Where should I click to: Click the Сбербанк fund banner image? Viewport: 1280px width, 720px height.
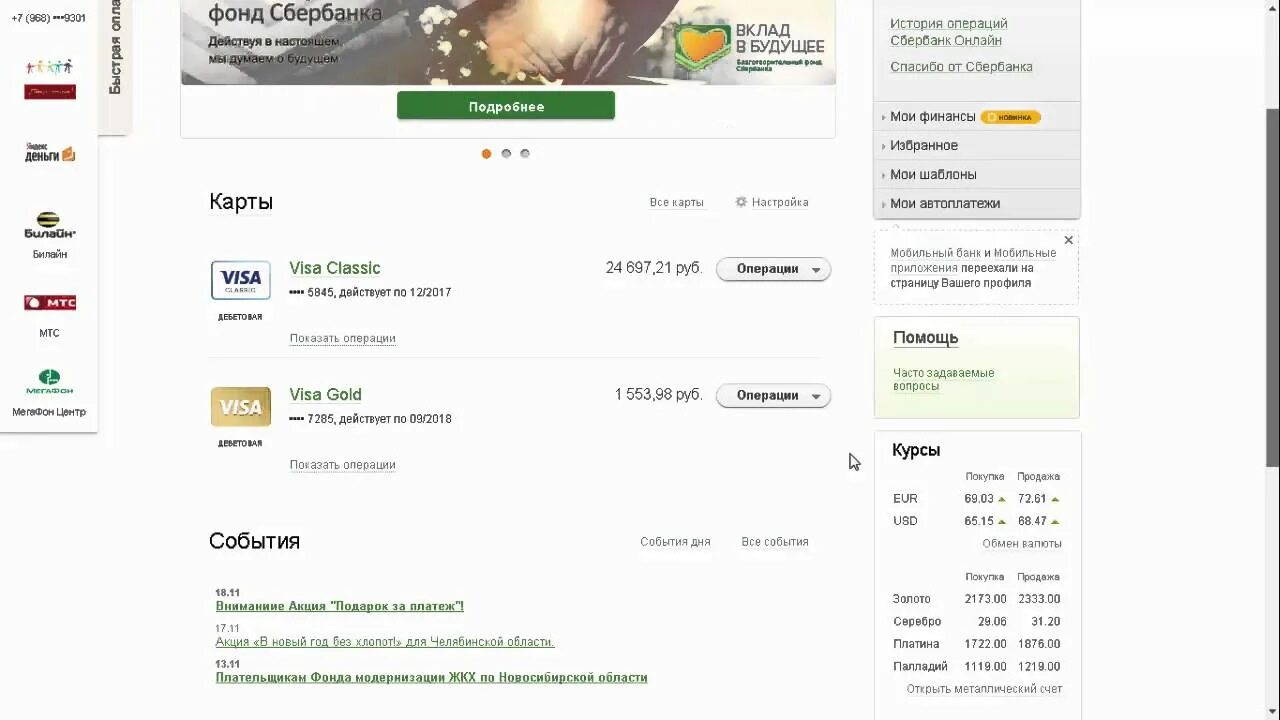[x=508, y=42]
